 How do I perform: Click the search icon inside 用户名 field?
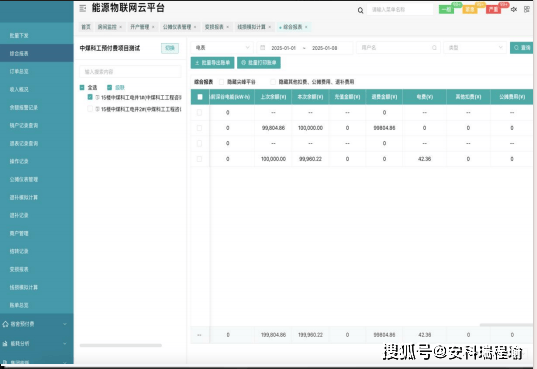[434, 48]
